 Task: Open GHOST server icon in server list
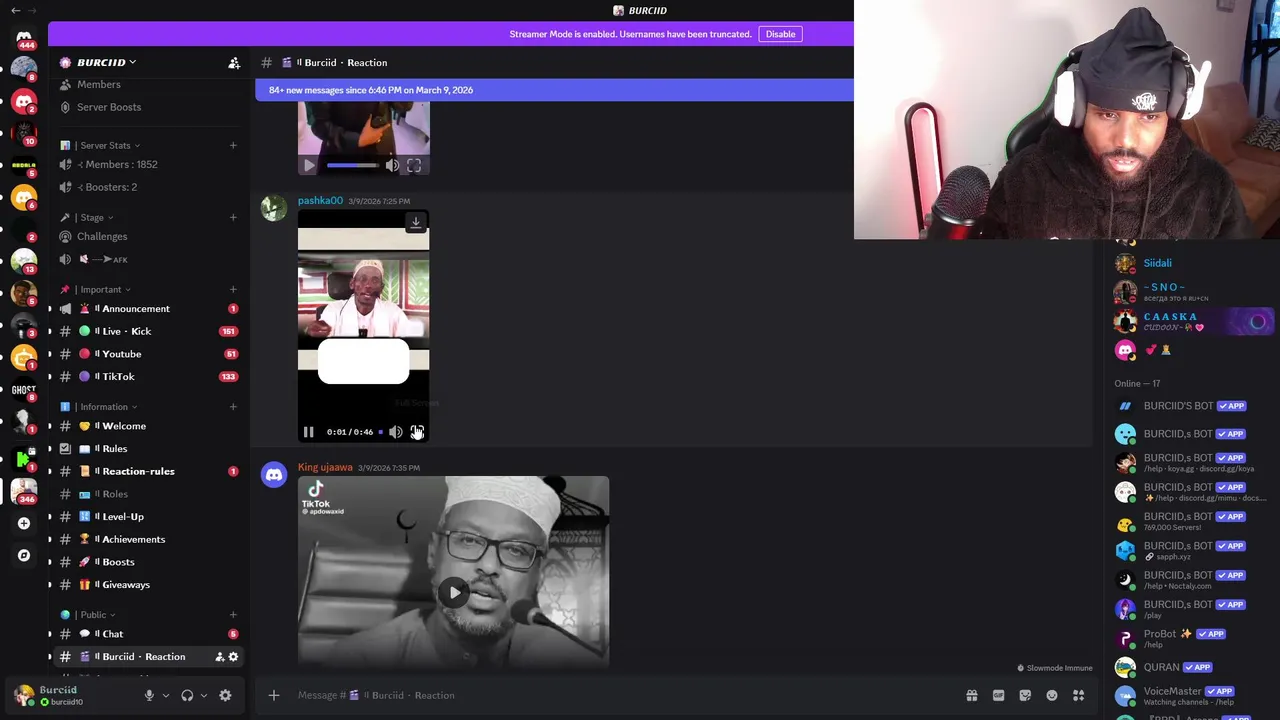click(24, 391)
